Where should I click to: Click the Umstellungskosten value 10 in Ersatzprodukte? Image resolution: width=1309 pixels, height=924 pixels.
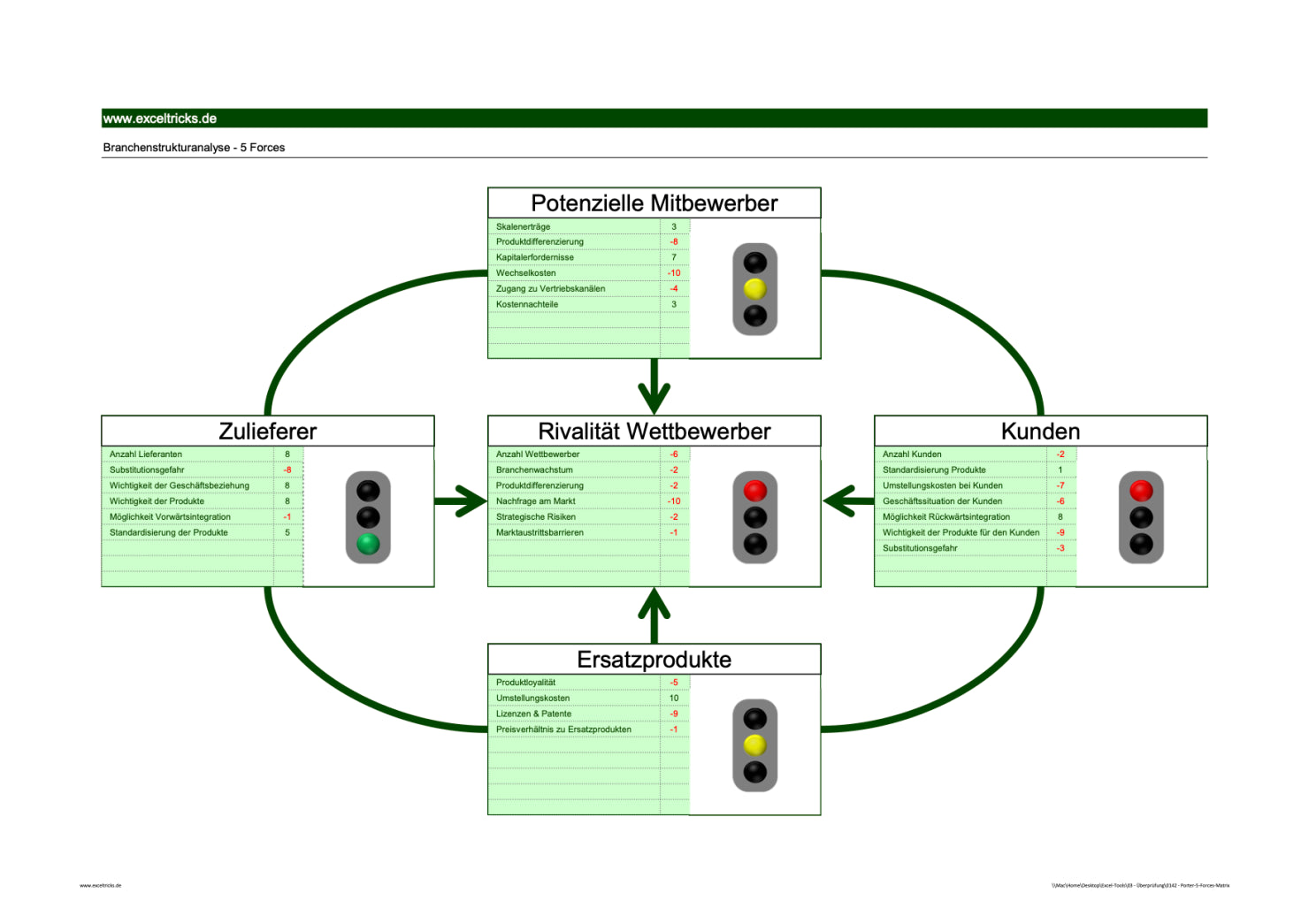click(674, 699)
